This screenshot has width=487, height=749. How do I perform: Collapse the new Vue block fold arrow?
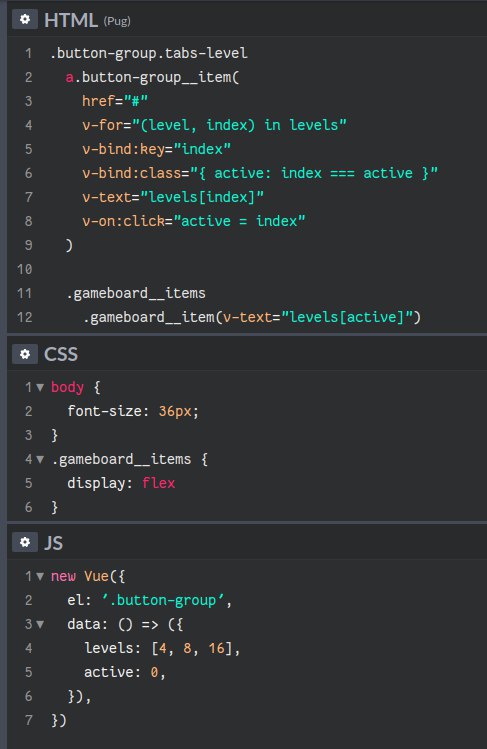40,577
